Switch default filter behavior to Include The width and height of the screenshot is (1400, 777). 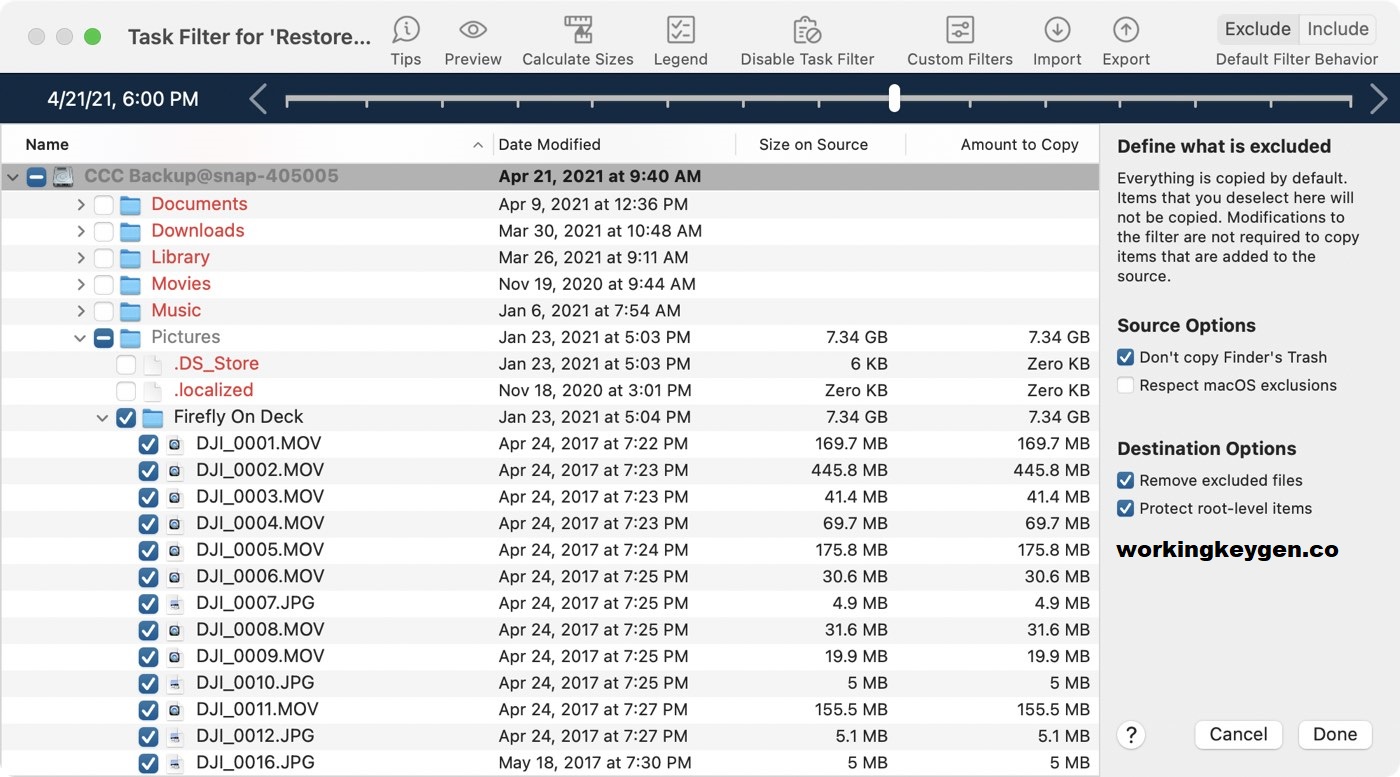(1337, 29)
